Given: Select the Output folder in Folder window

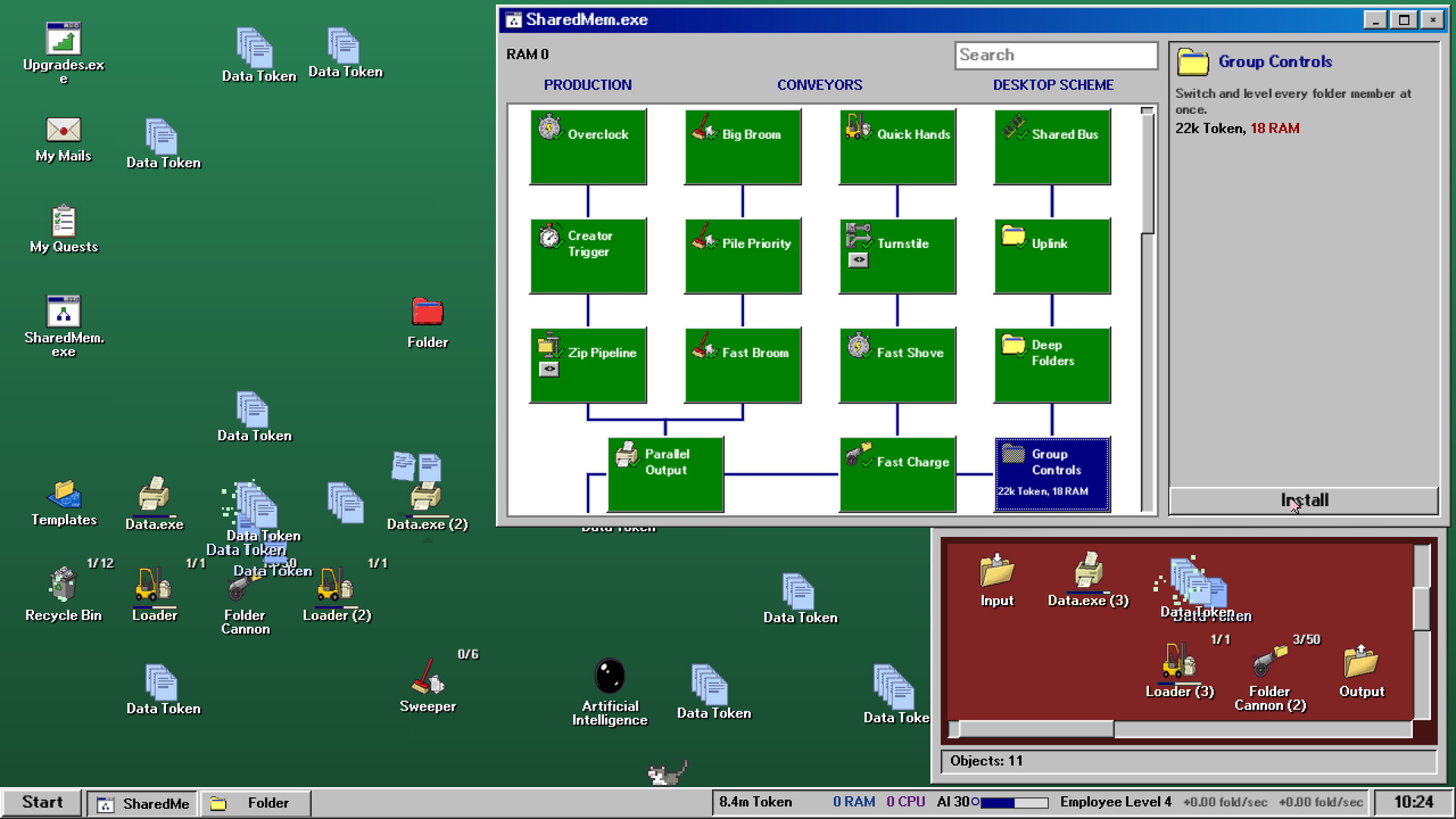Looking at the screenshot, I should click(1361, 671).
